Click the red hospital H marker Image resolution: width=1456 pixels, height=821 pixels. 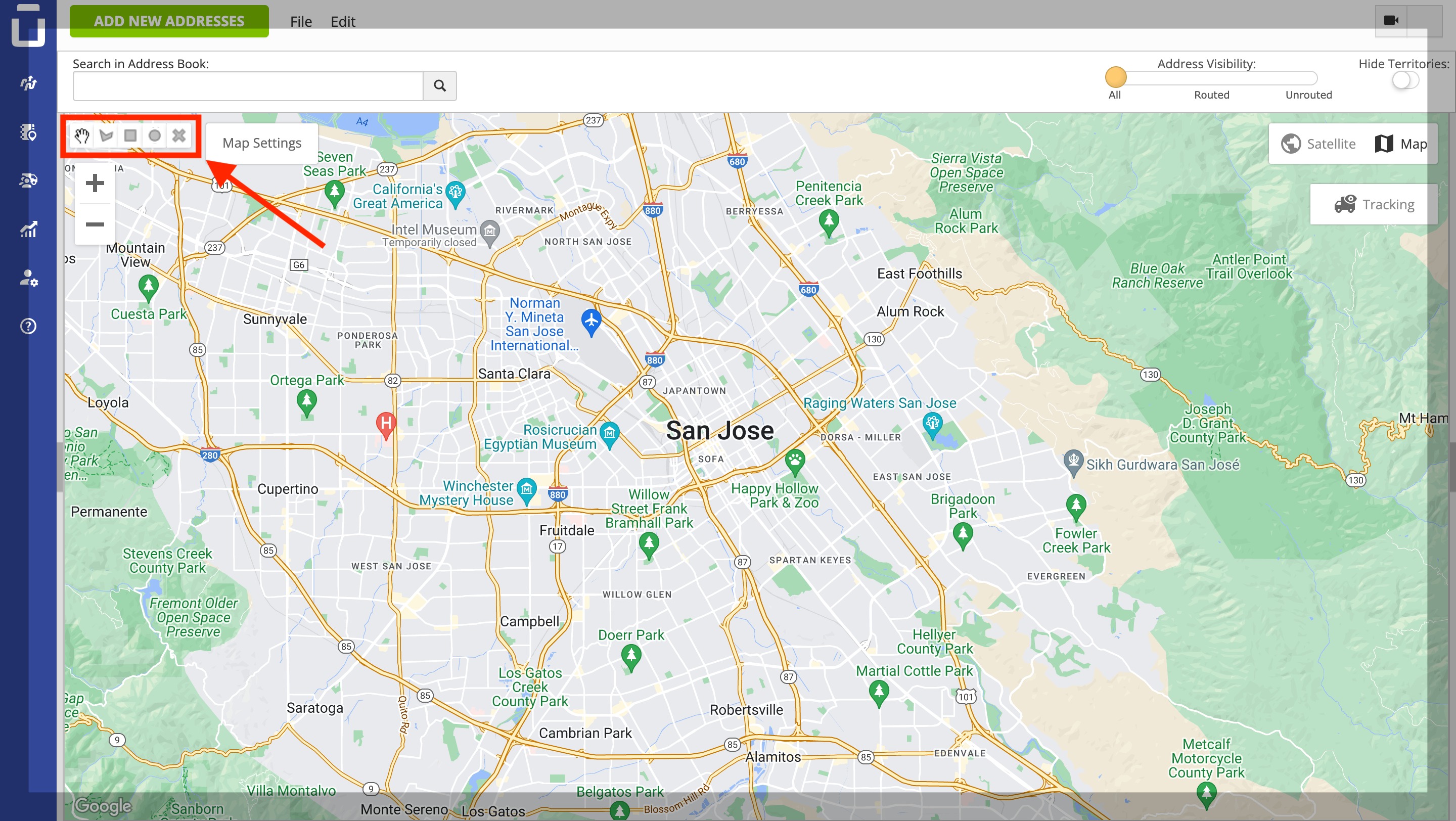click(x=386, y=426)
